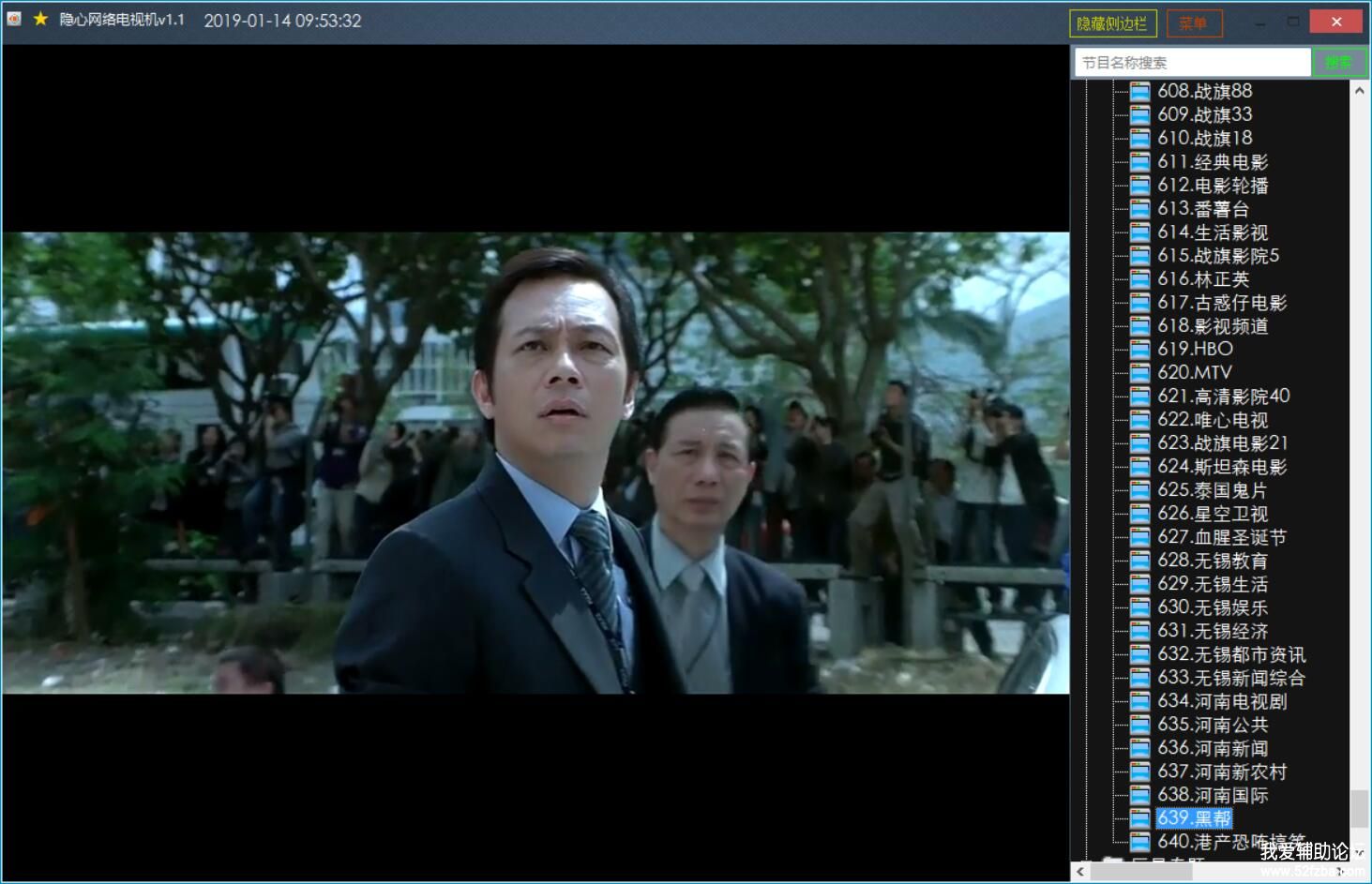Click the channel icon beside 619.HBO
1372x884 pixels.
point(1139,350)
